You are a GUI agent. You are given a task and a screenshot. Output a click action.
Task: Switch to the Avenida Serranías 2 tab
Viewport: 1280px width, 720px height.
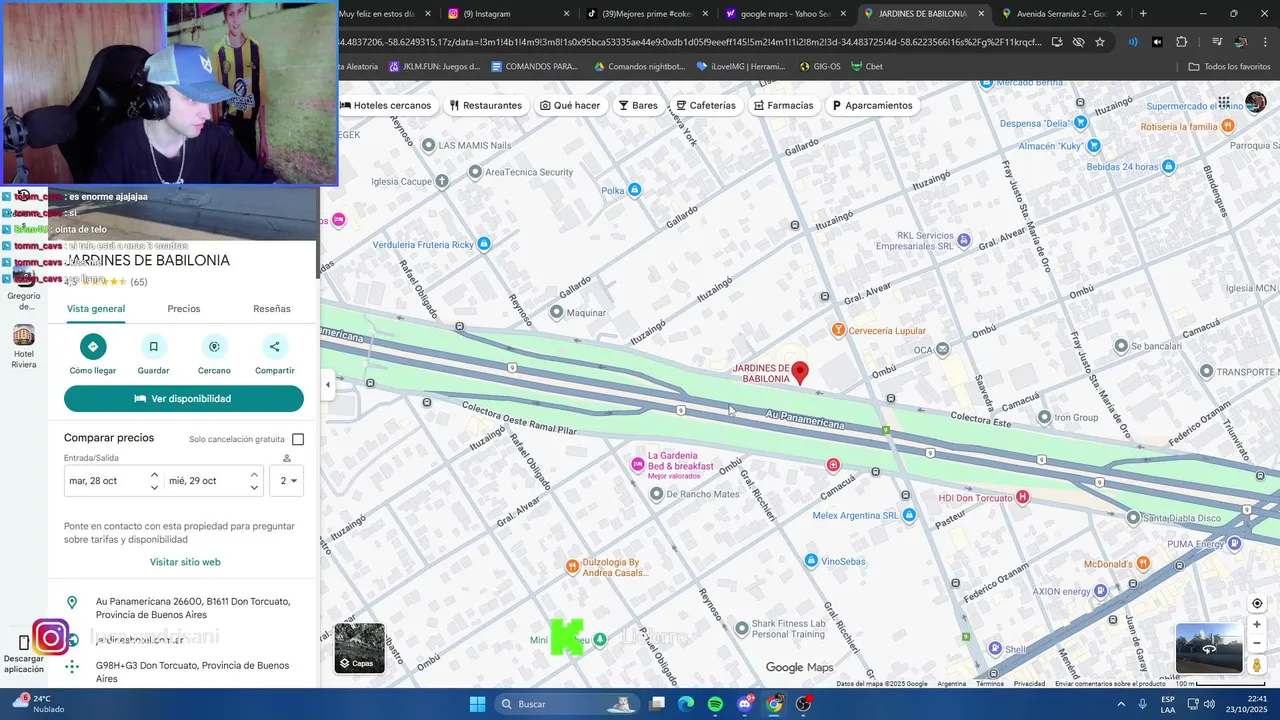1060,14
